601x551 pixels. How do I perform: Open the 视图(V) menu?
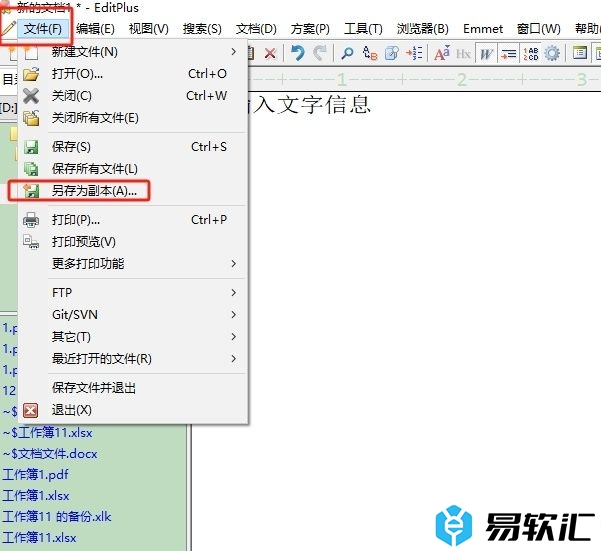coord(149,29)
